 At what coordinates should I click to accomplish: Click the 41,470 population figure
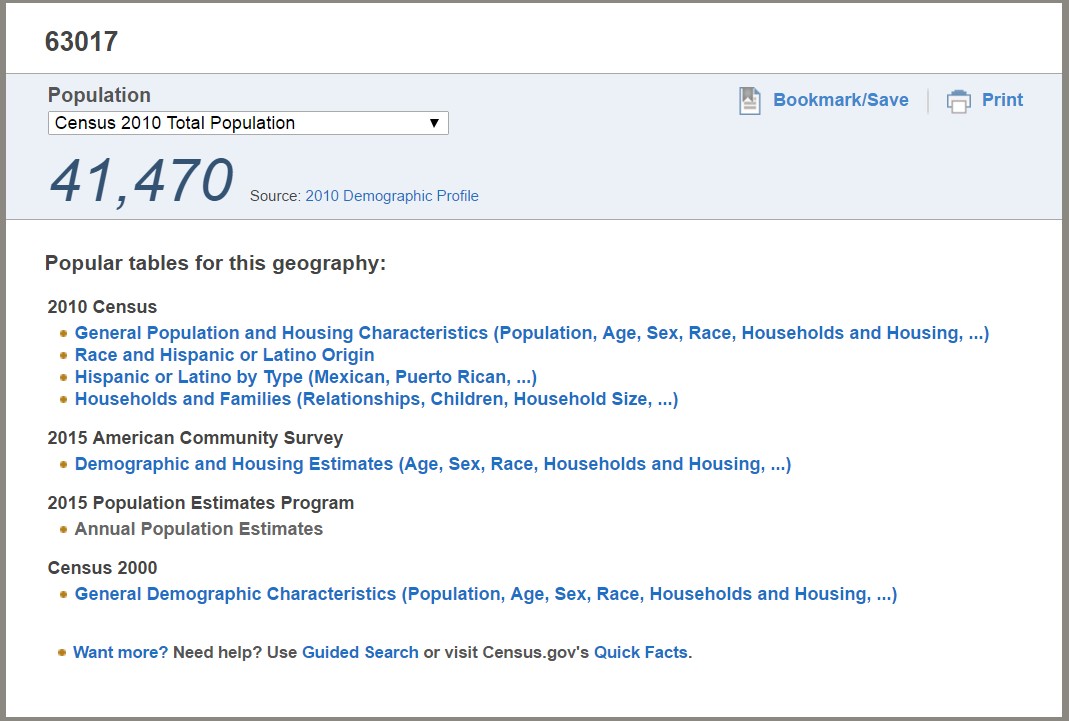(140, 178)
